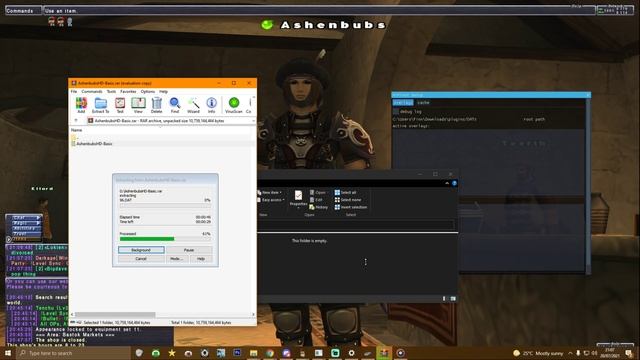
Task: Click the Delete trash icon in WinRAR
Action: click(x=157, y=105)
